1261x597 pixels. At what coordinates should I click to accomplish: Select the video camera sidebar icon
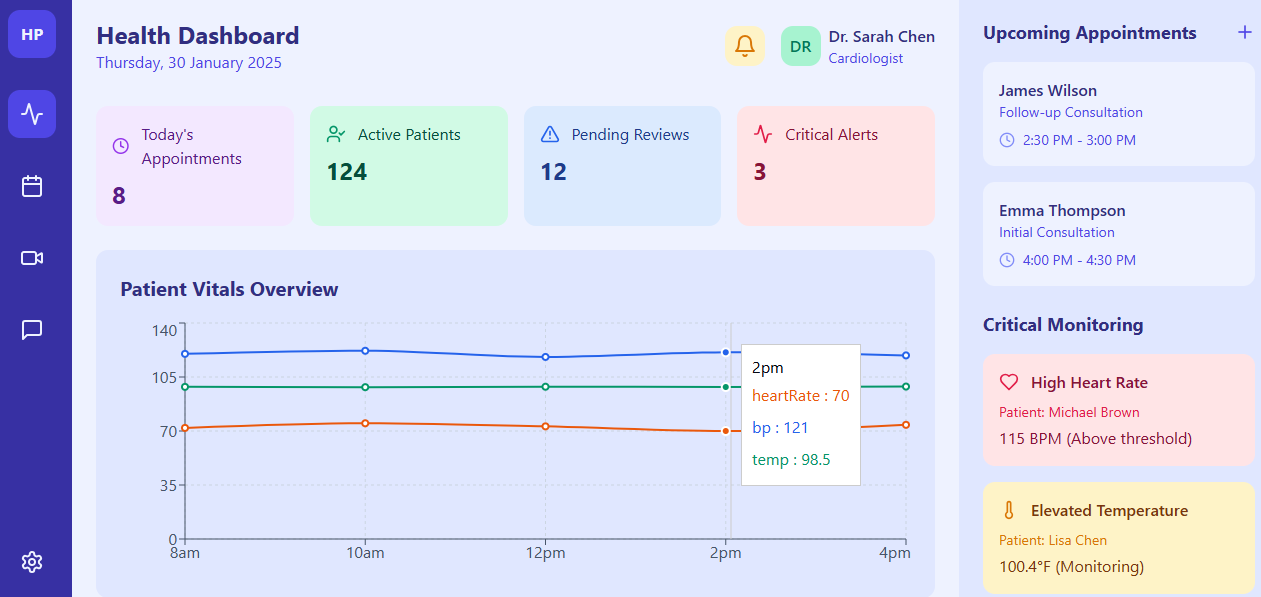point(32,258)
